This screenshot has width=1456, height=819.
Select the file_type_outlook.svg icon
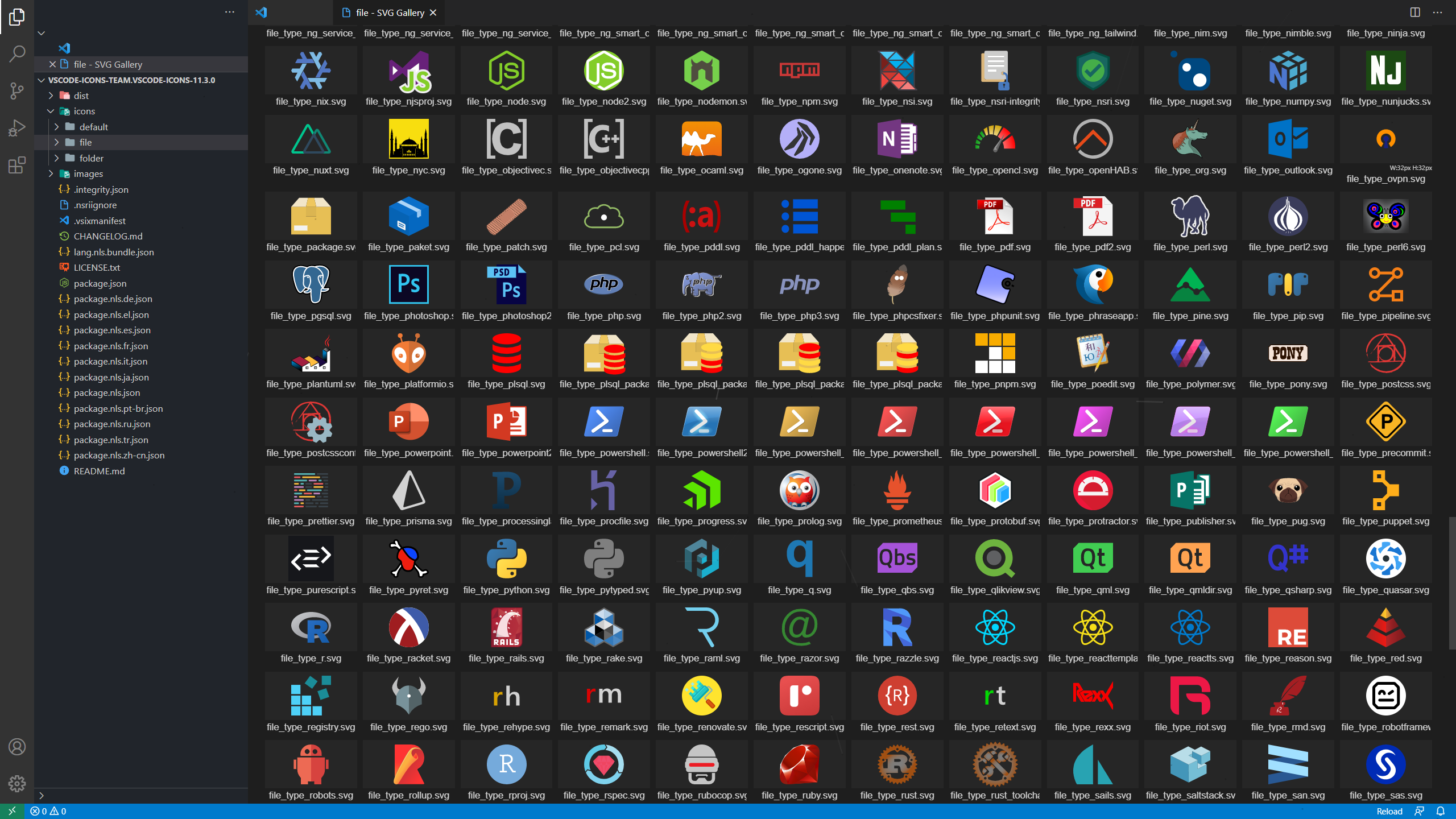pos(1288,139)
